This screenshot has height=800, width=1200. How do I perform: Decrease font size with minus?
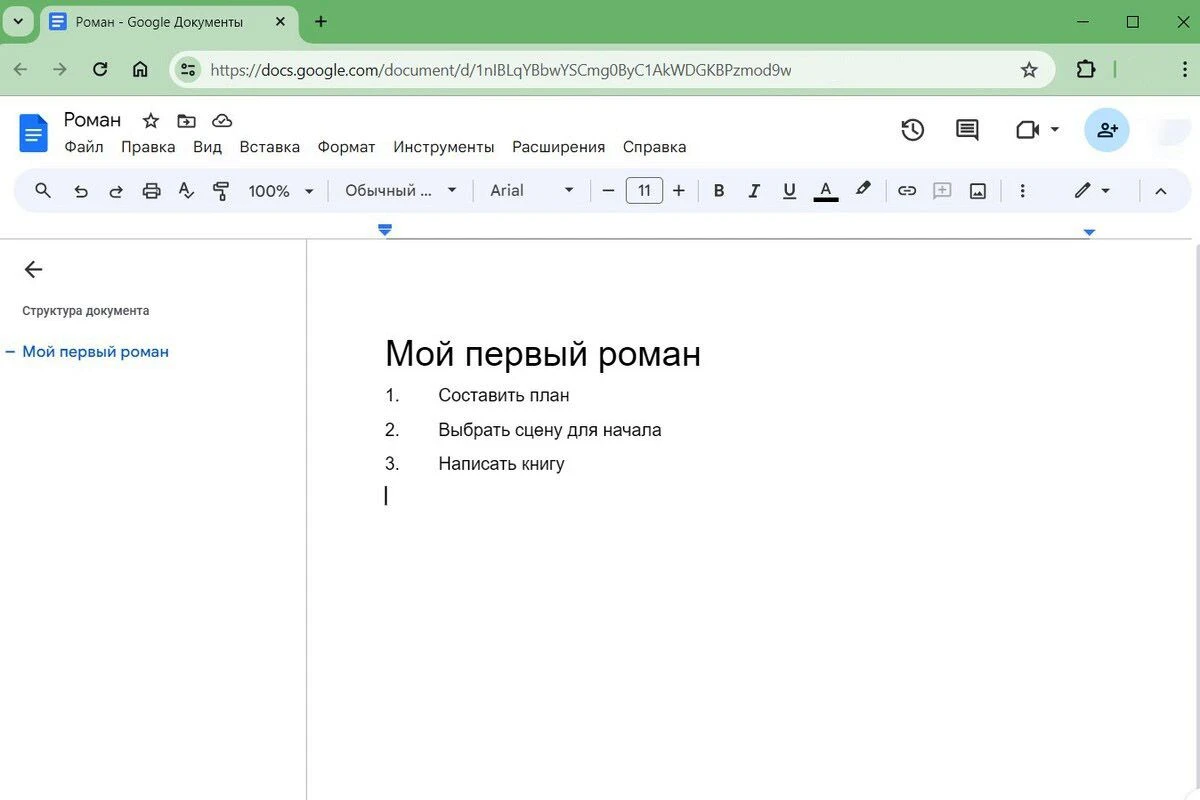[x=608, y=191]
